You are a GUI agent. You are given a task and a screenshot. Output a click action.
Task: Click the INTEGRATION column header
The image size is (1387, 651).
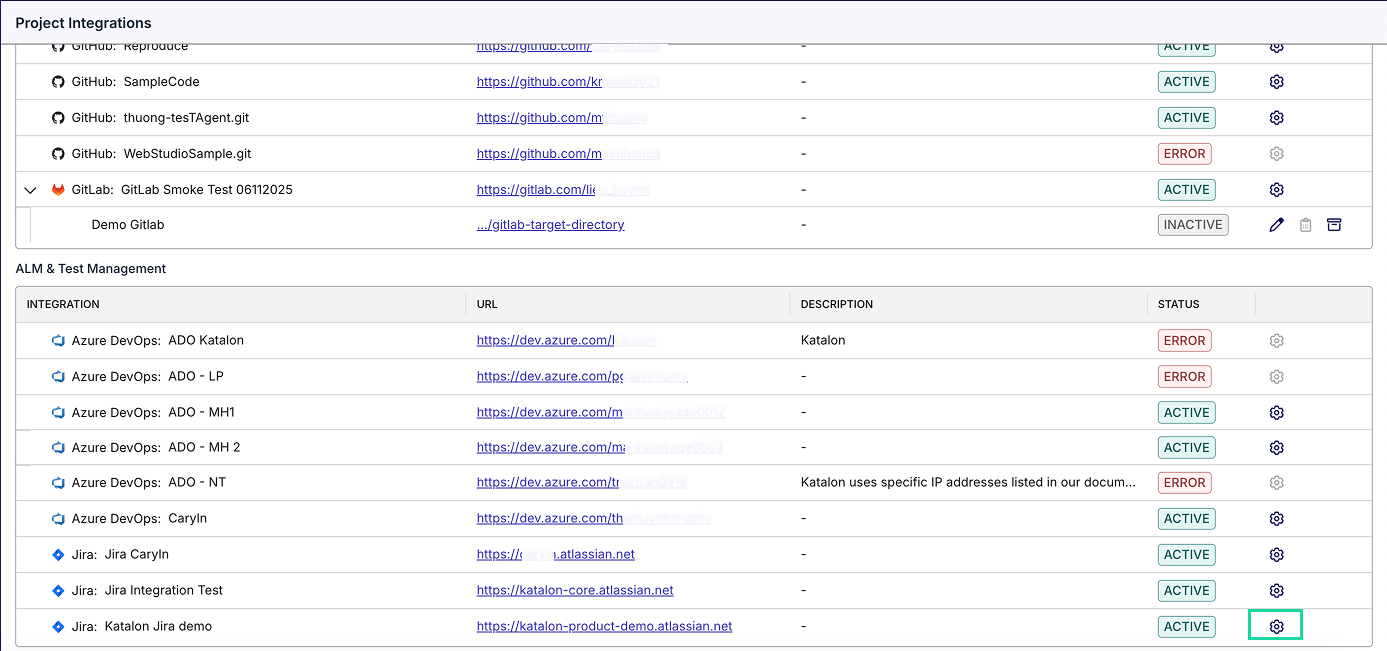click(x=63, y=305)
